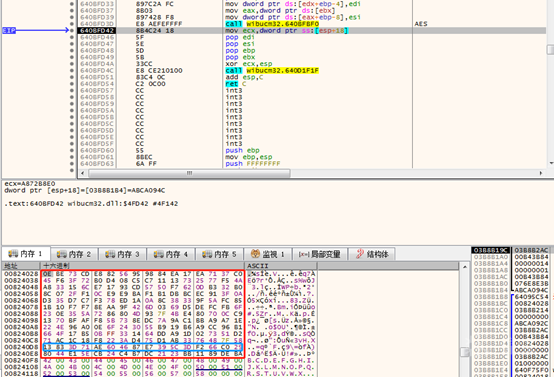This screenshot has height=377, width=554.
Task: Select stack value ABCA092C
Action: tap(531, 323)
